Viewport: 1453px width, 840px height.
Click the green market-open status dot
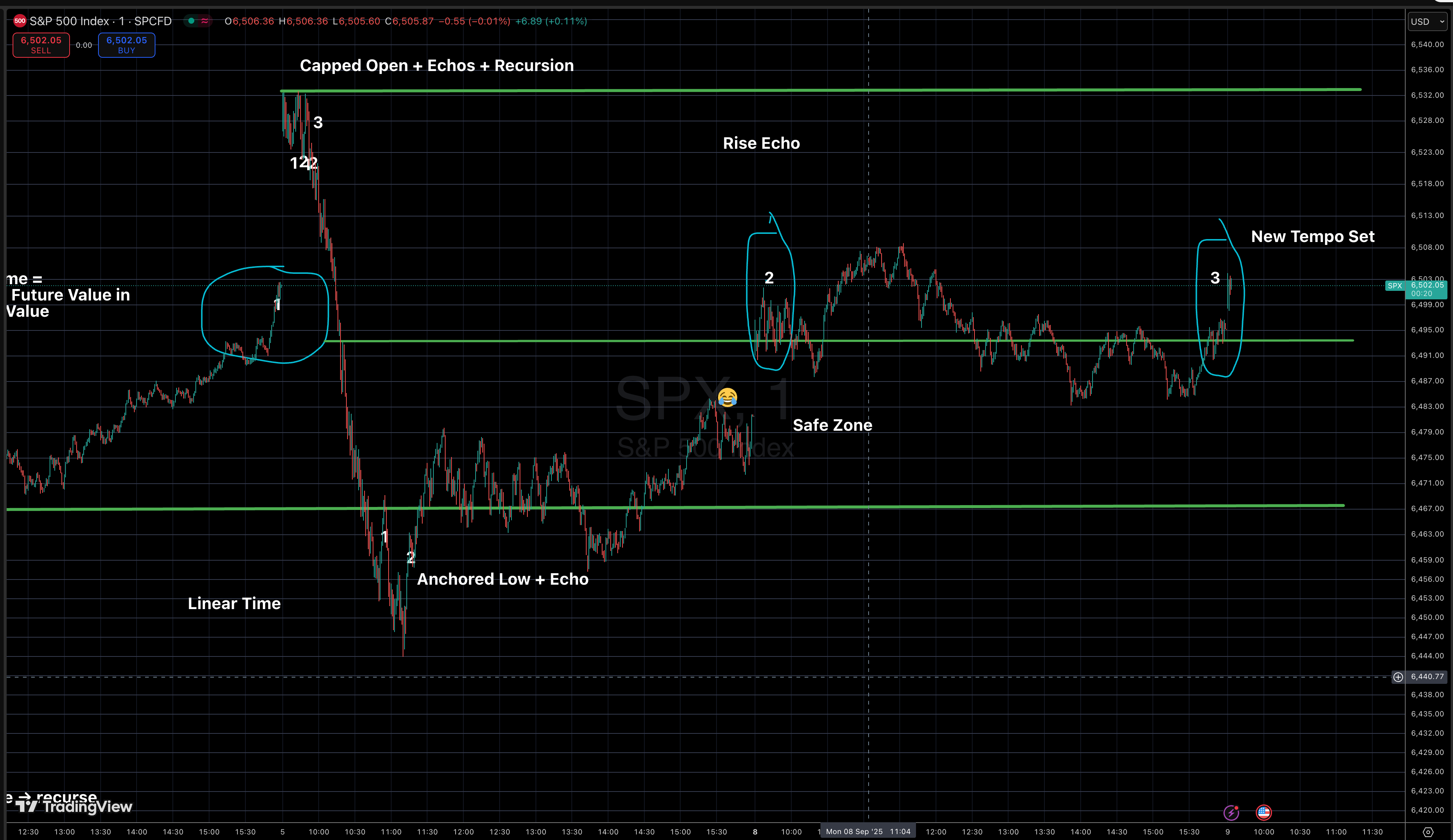(191, 21)
